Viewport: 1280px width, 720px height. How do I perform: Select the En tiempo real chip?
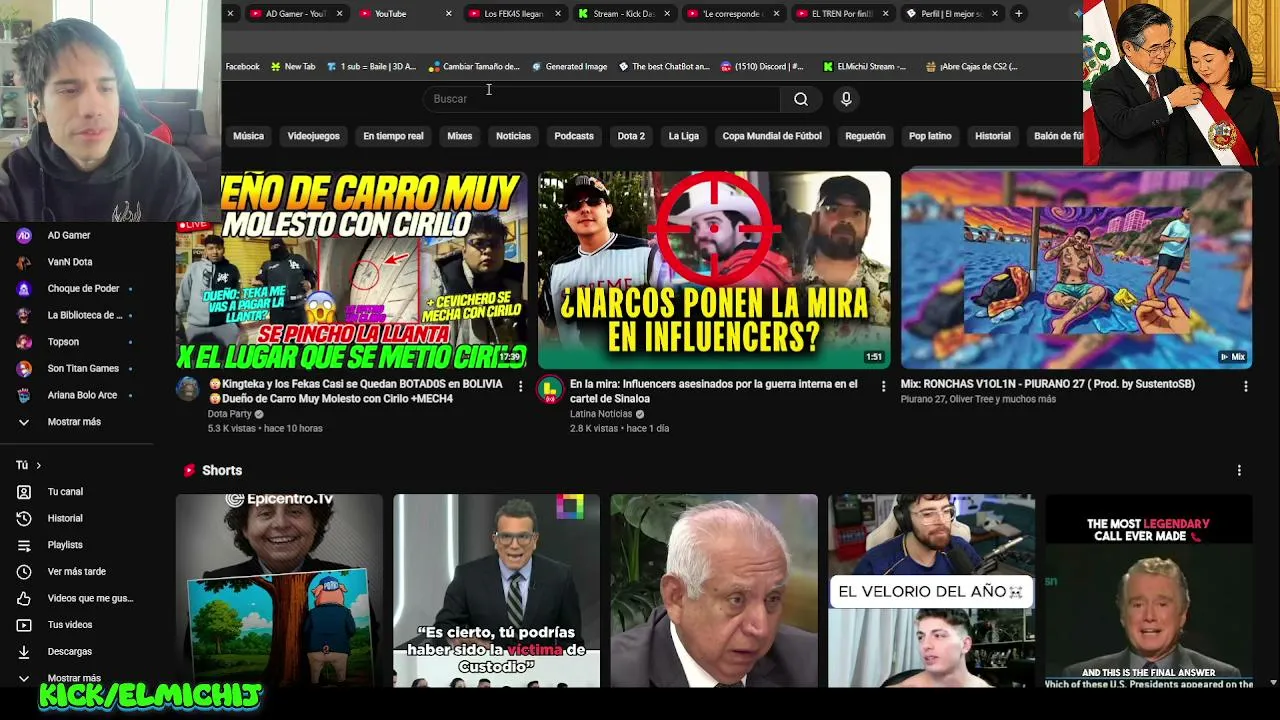coord(393,136)
